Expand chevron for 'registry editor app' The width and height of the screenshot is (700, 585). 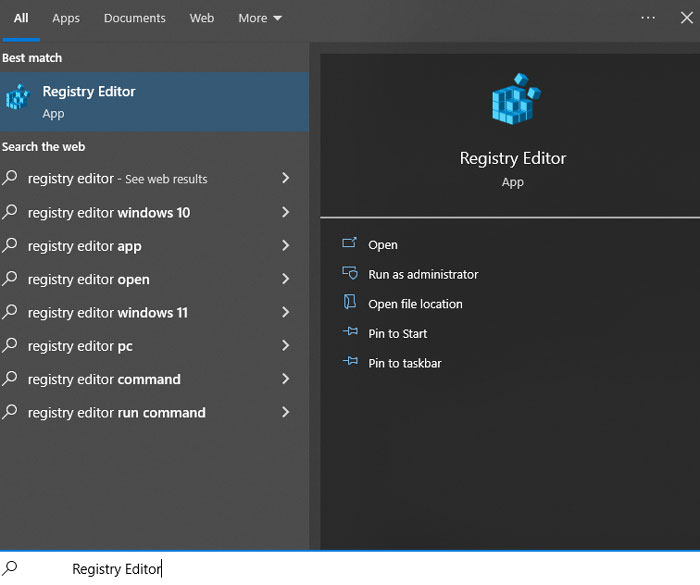286,245
